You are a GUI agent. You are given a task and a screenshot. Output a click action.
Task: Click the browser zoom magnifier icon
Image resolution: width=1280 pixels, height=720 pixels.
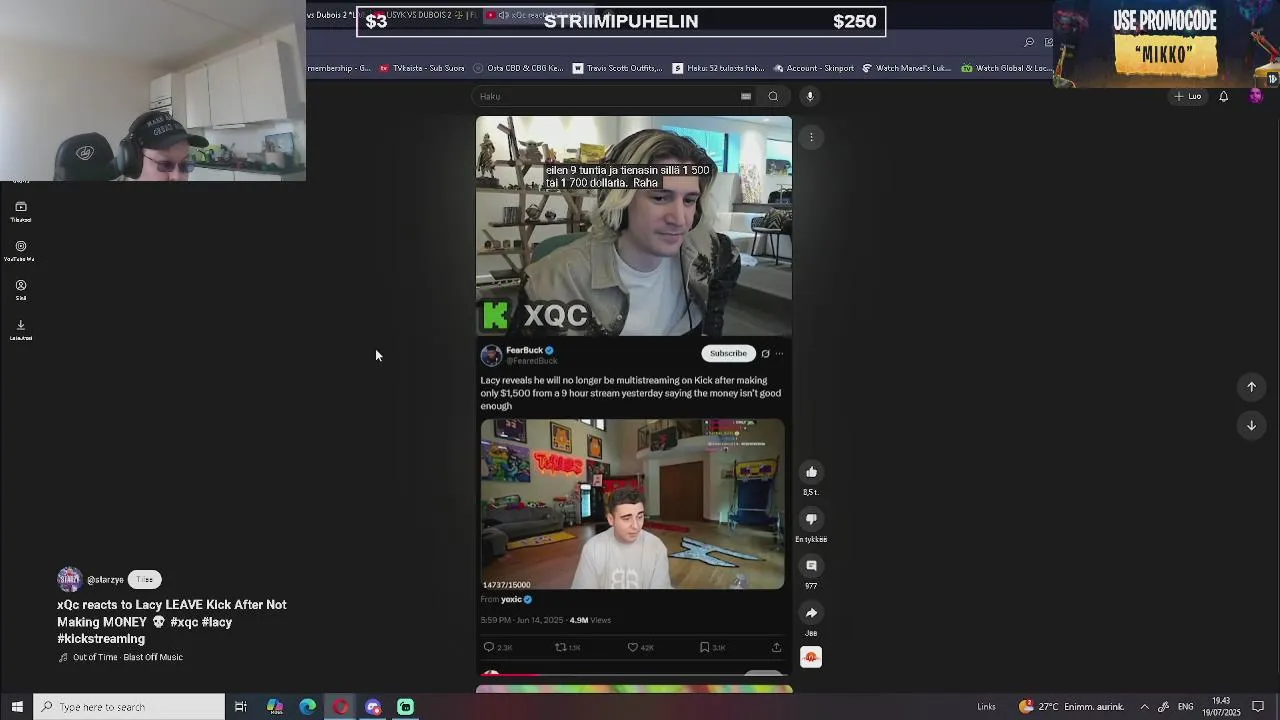[1029, 42]
